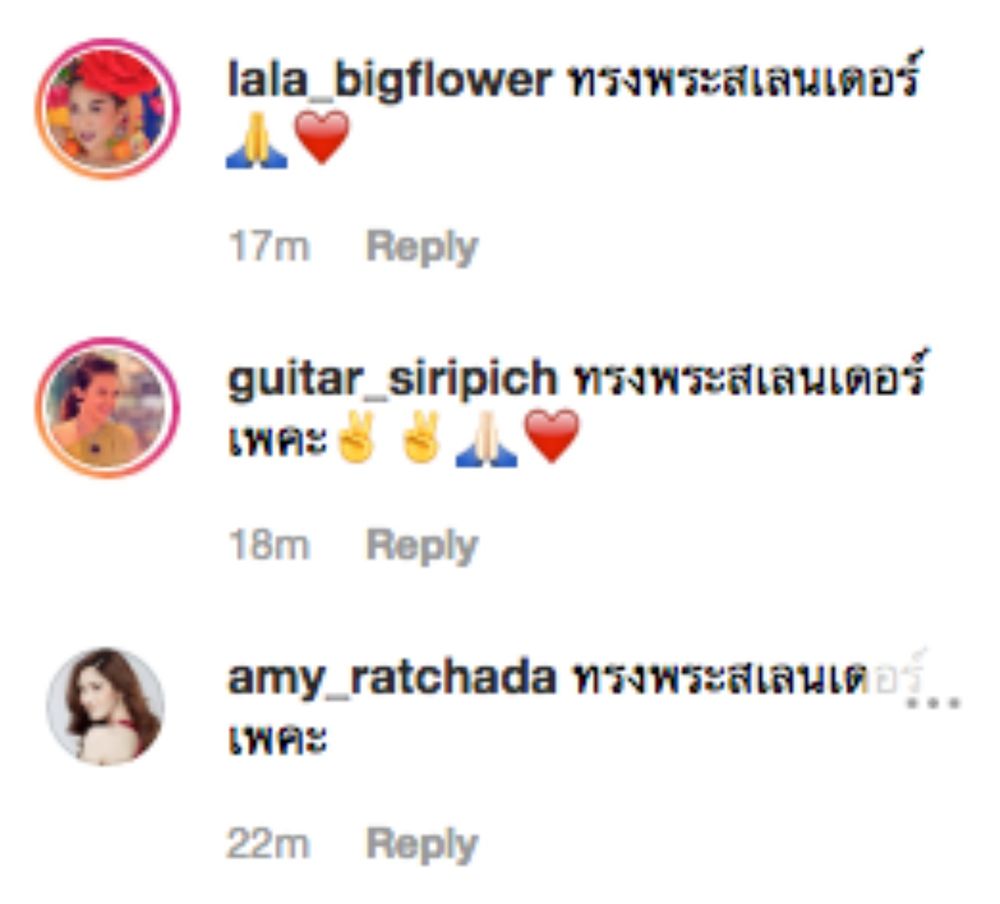Reply to amy_ratchada's 22m comment
Viewport: 1000px width, 904px height.
pyautogui.click(x=422, y=845)
